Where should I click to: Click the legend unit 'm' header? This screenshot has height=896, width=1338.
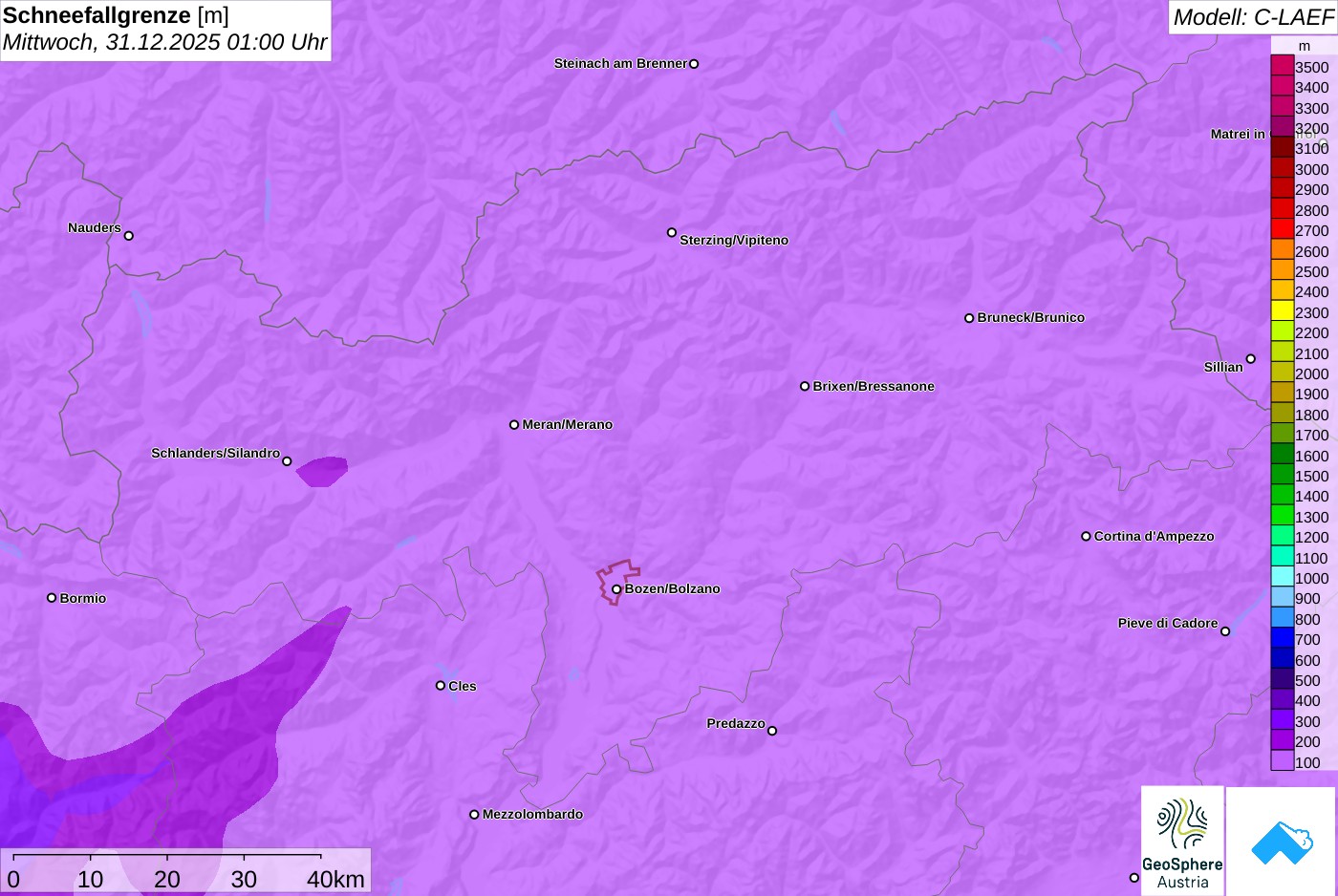[1305, 46]
